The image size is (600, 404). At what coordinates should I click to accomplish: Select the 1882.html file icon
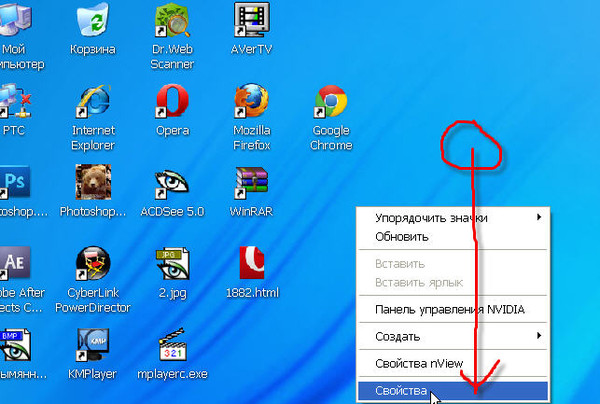(251, 262)
